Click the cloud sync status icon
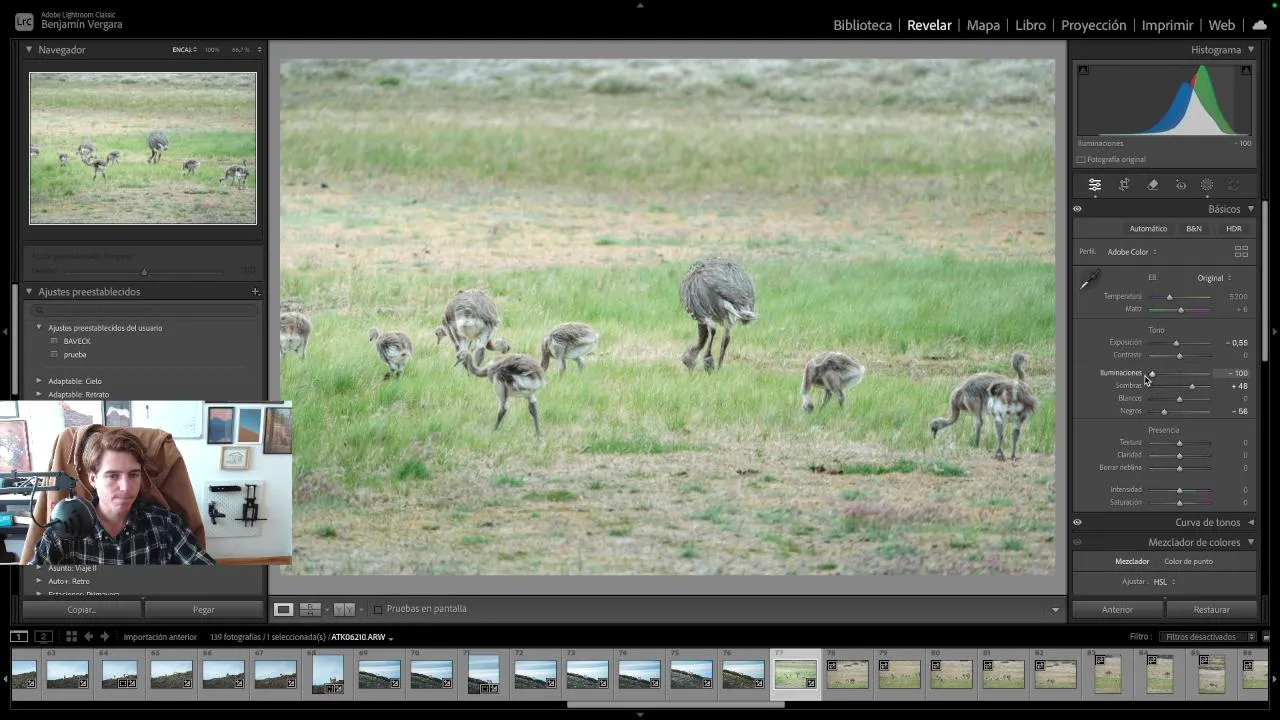Image resolution: width=1280 pixels, height=720 pixels. click(x=1259, y=25)
